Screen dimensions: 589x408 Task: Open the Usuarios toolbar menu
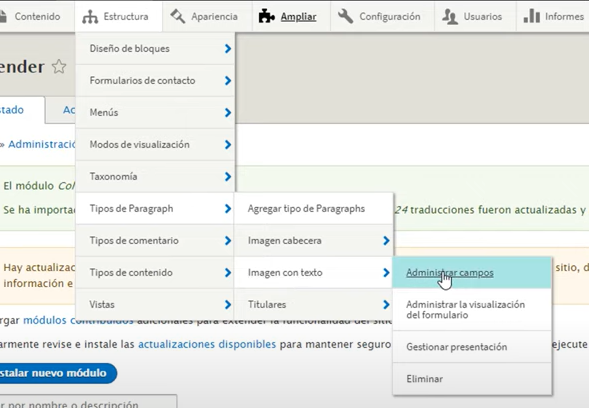[482, 17]
